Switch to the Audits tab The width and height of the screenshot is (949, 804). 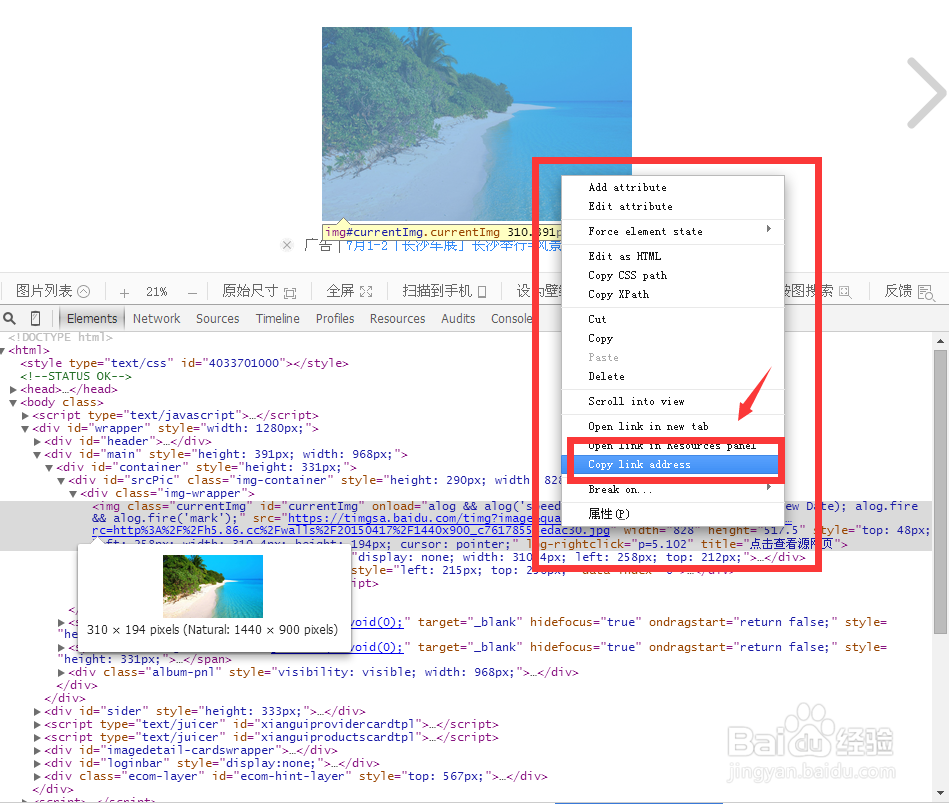point(458,318)
